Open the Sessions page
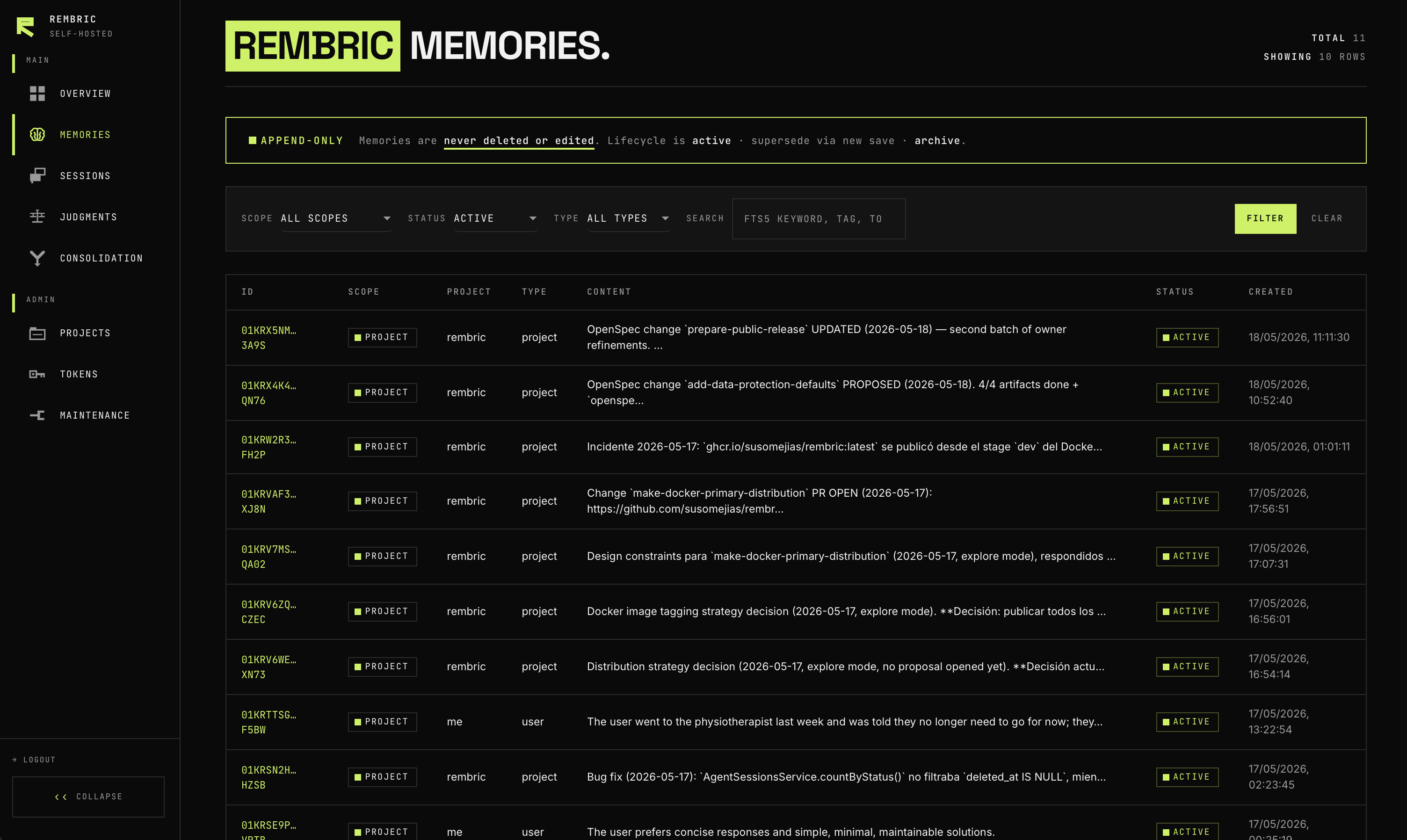 coord(85,175)
